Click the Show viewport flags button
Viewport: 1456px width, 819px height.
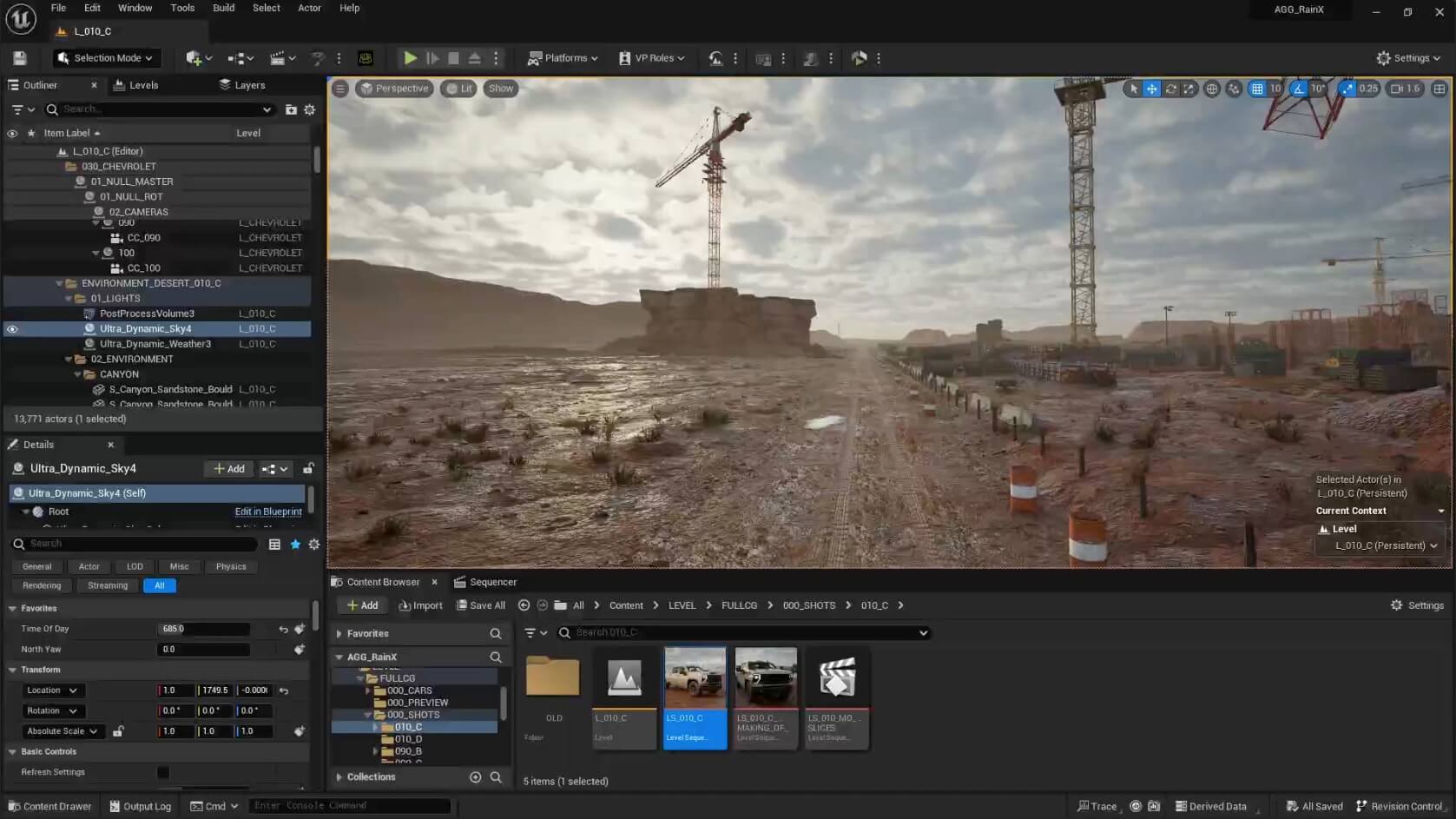coord(501,89)
